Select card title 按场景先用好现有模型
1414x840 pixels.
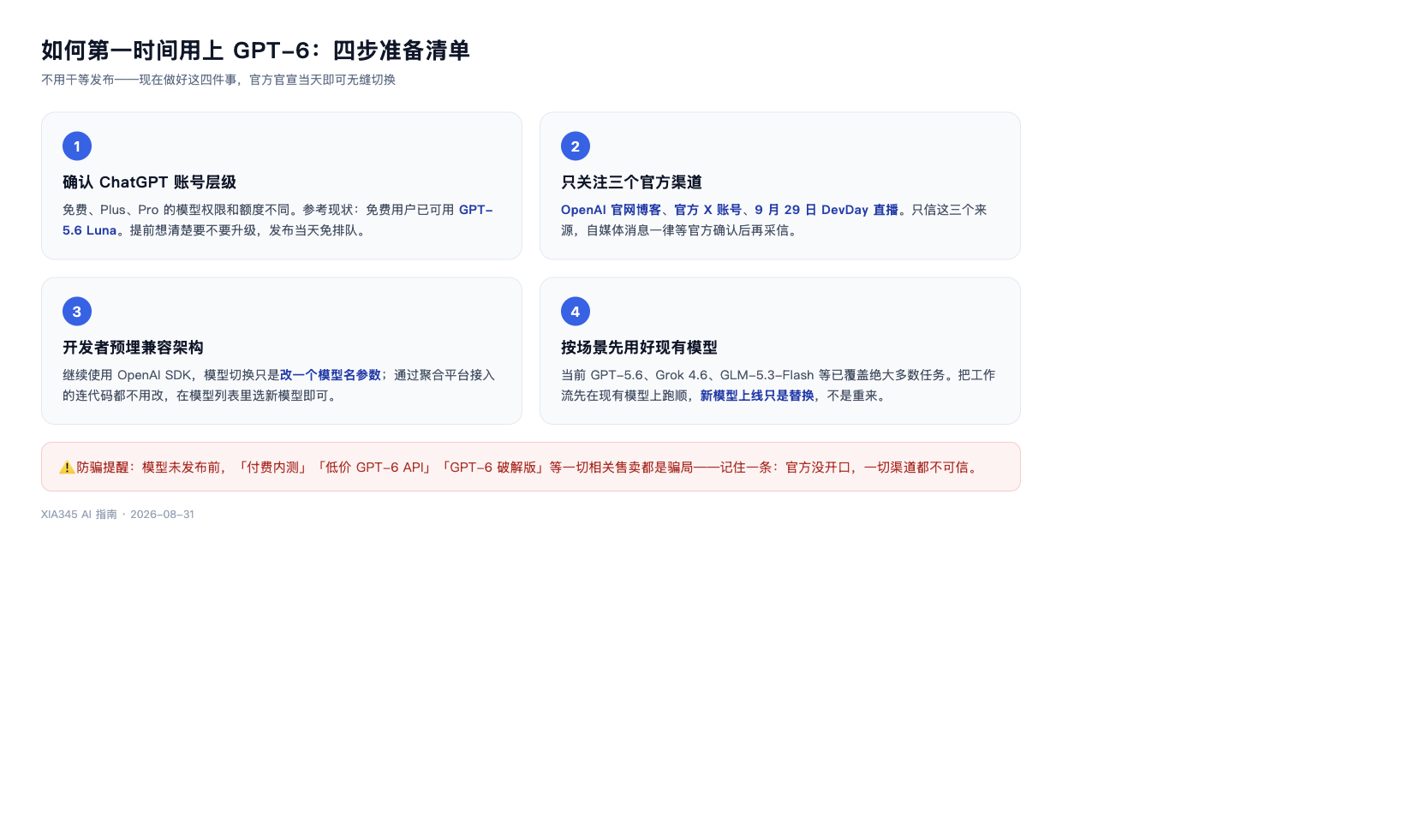point(639,348)
